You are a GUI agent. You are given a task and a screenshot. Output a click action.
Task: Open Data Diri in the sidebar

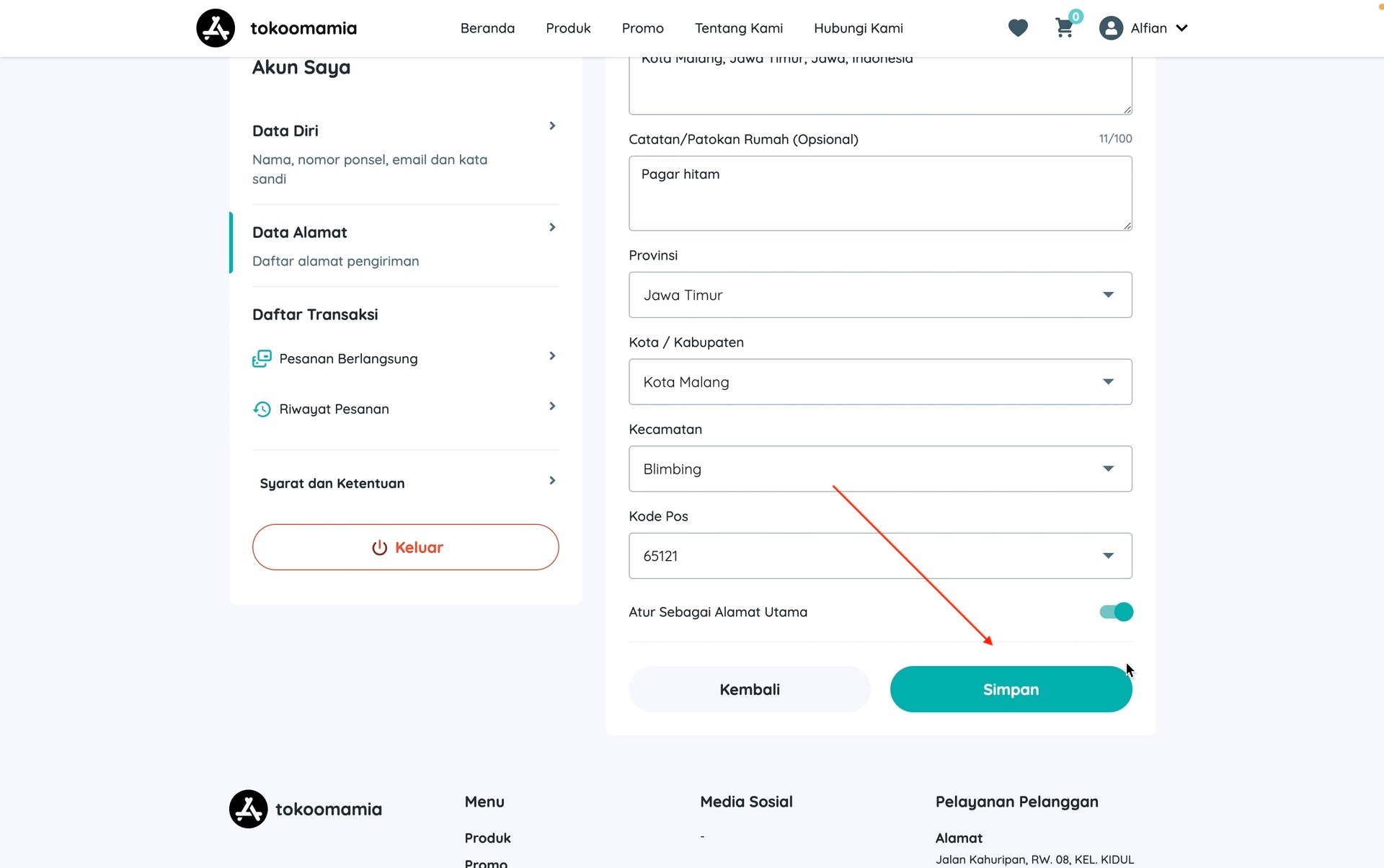click(x=405, y=154)
